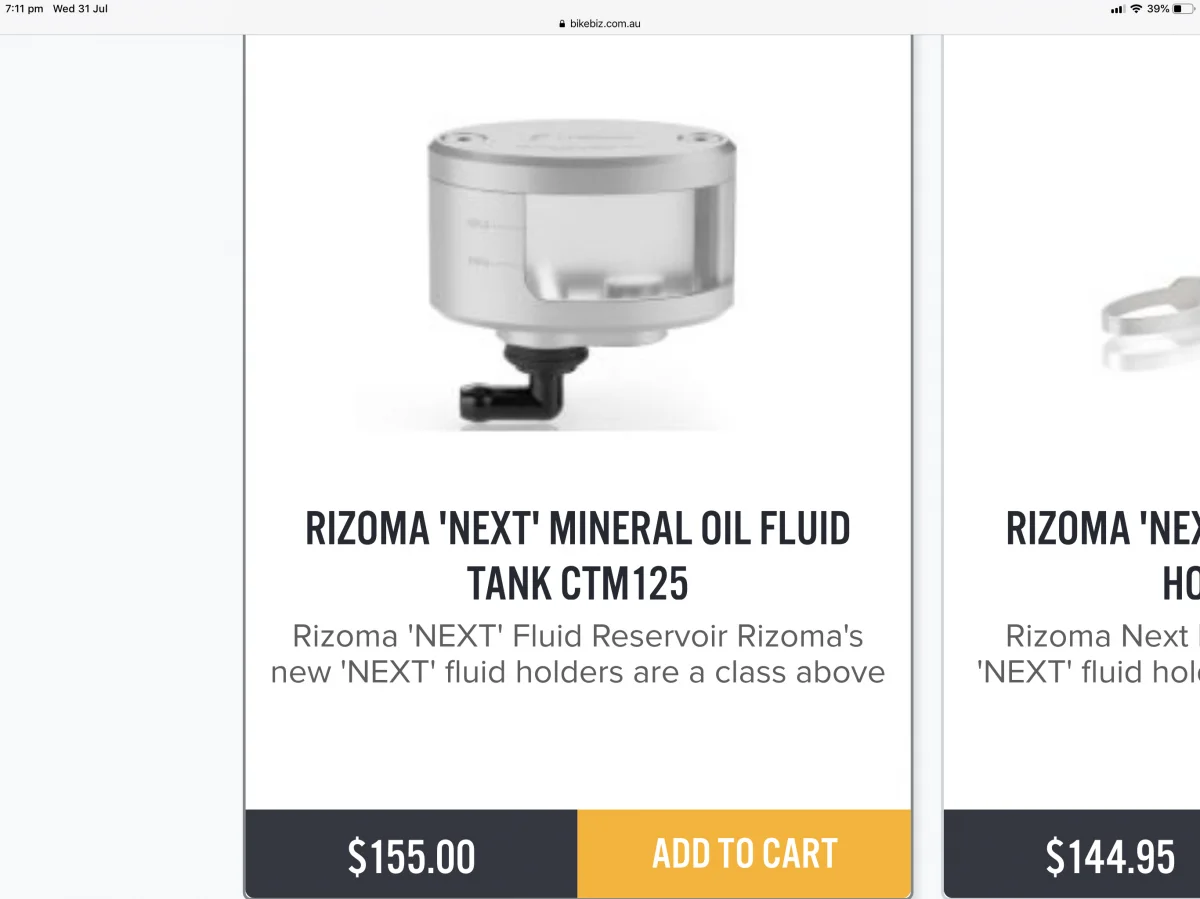Viewport: 1200px width, 899px height.
Task: Open the partially visible clamp product image
Action: [1150, 320]
